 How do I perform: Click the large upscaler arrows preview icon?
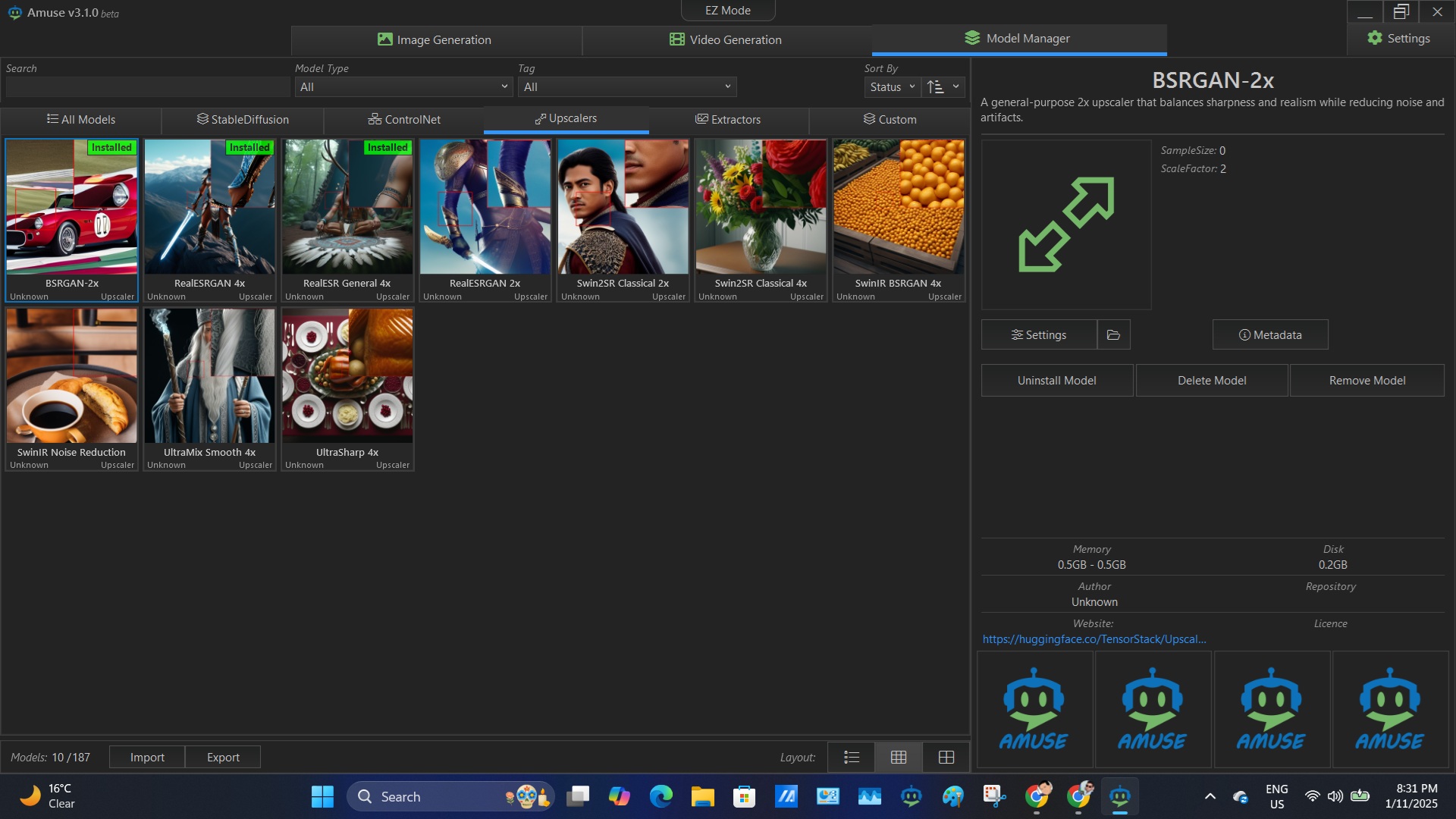pos(1065,224)
